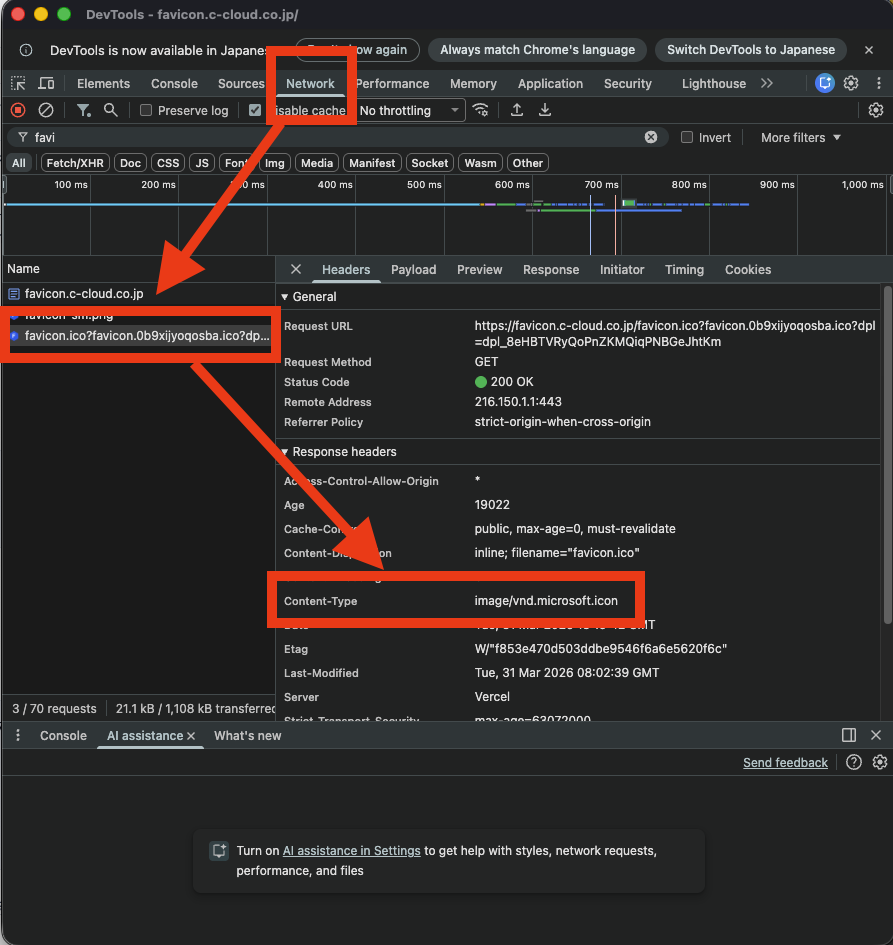This screenshot has height=945, width=893.
Task: Expand the More filters dropdown
Action: coord(800,138)
